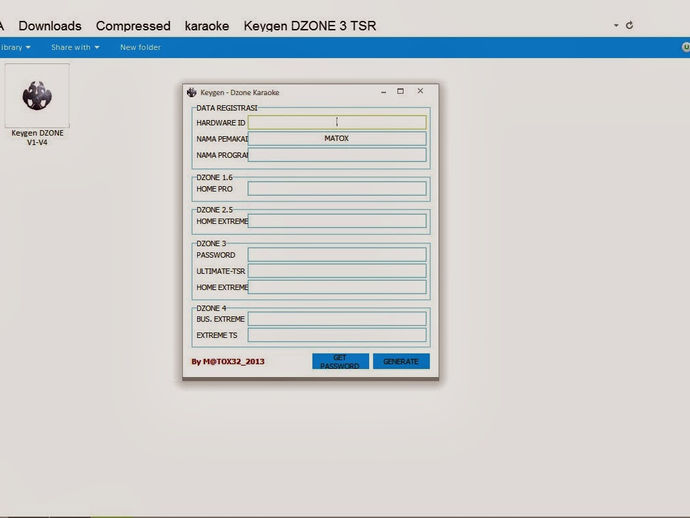Expand the address bar history dropdown
The image size is (690, 518).
tap(616, 26)
